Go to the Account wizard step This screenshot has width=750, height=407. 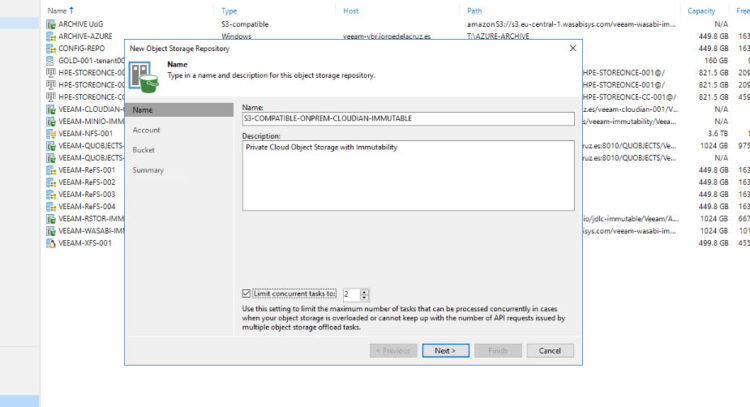click(146, 130)
